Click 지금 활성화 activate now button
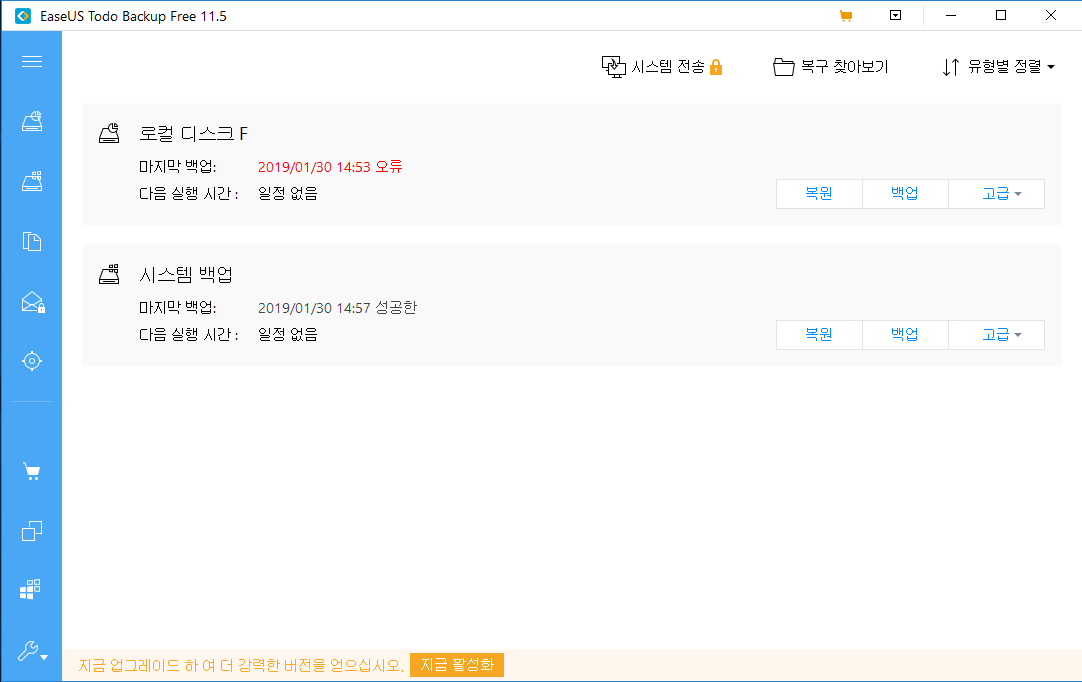The image size is (1082, 682). [x=457, y=665]
